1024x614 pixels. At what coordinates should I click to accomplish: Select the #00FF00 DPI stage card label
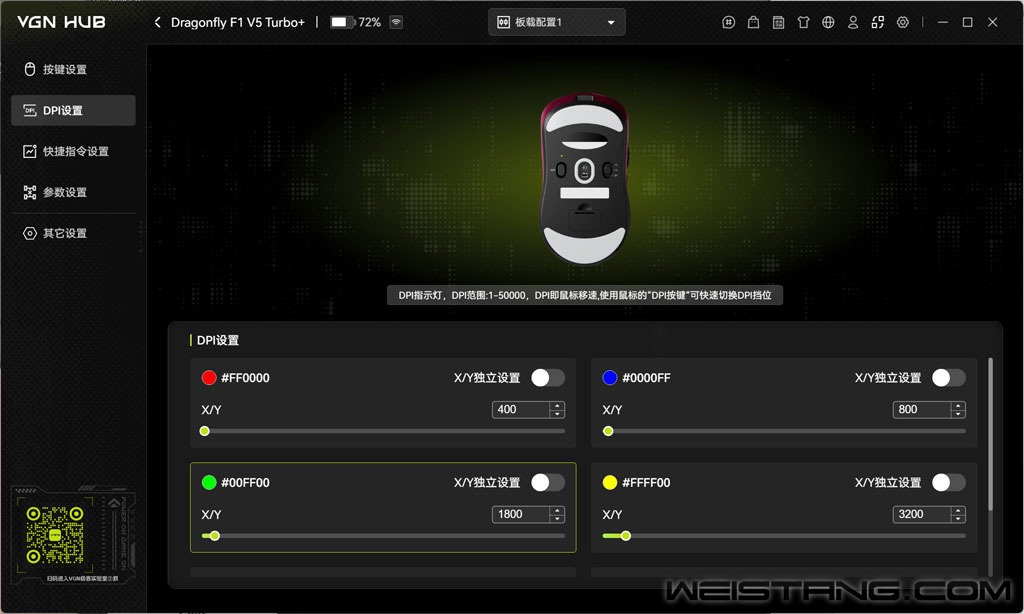click(x=245, y=483)
